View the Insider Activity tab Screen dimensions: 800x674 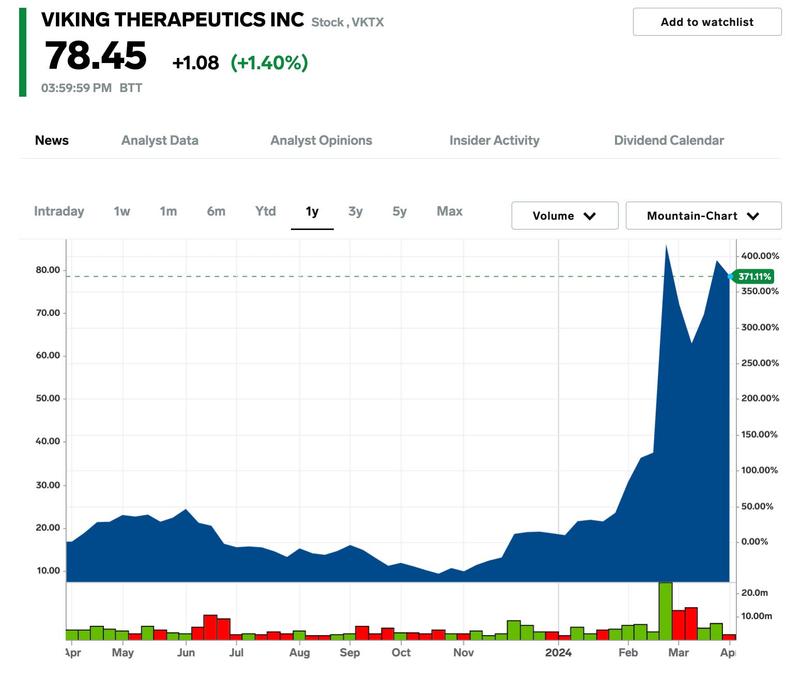[494, 140]
